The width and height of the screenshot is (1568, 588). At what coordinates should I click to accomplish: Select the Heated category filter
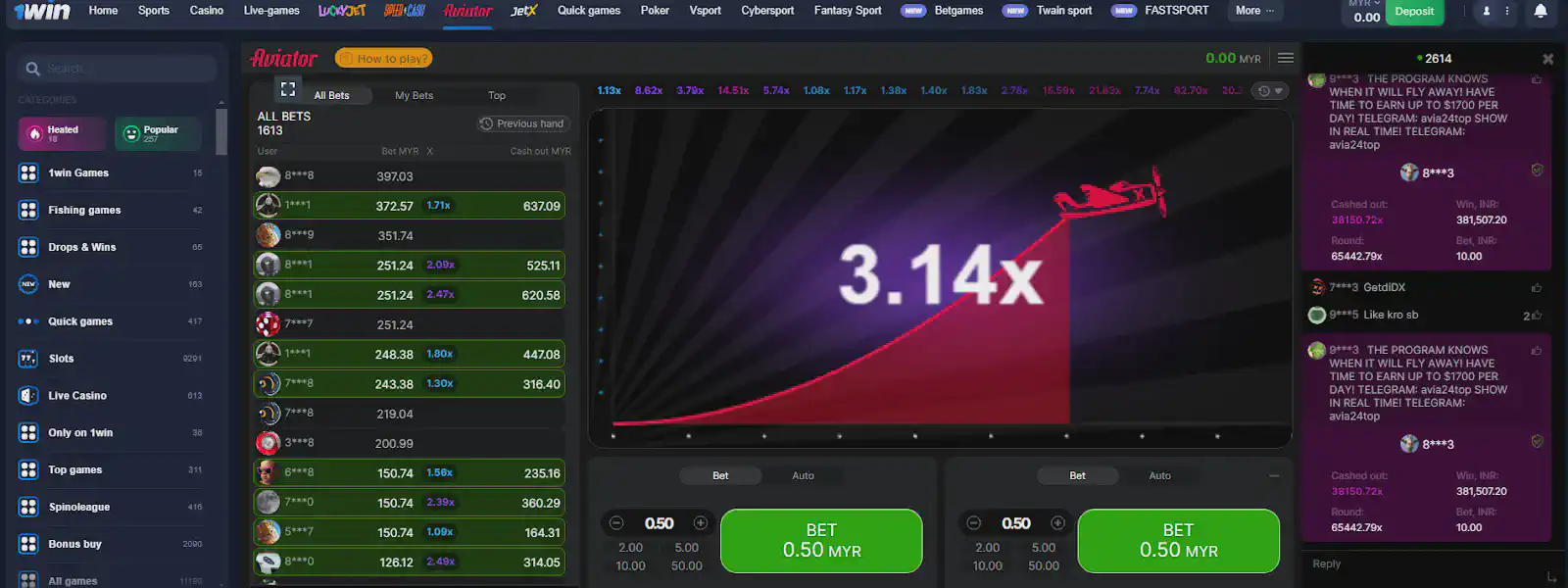[x=62, y=133]
